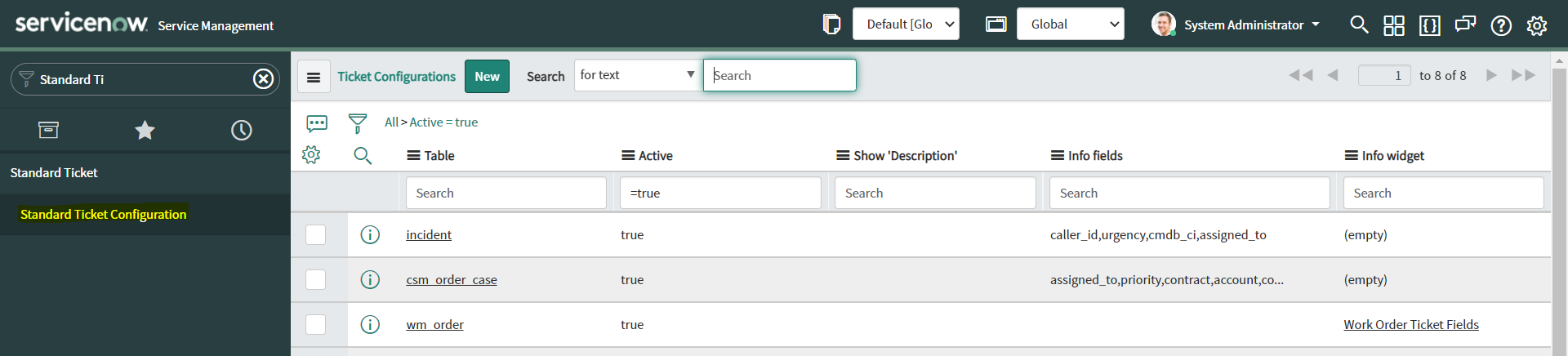Show history with the clock icon
Screen dimensions: 1568x356
[241, 130]
